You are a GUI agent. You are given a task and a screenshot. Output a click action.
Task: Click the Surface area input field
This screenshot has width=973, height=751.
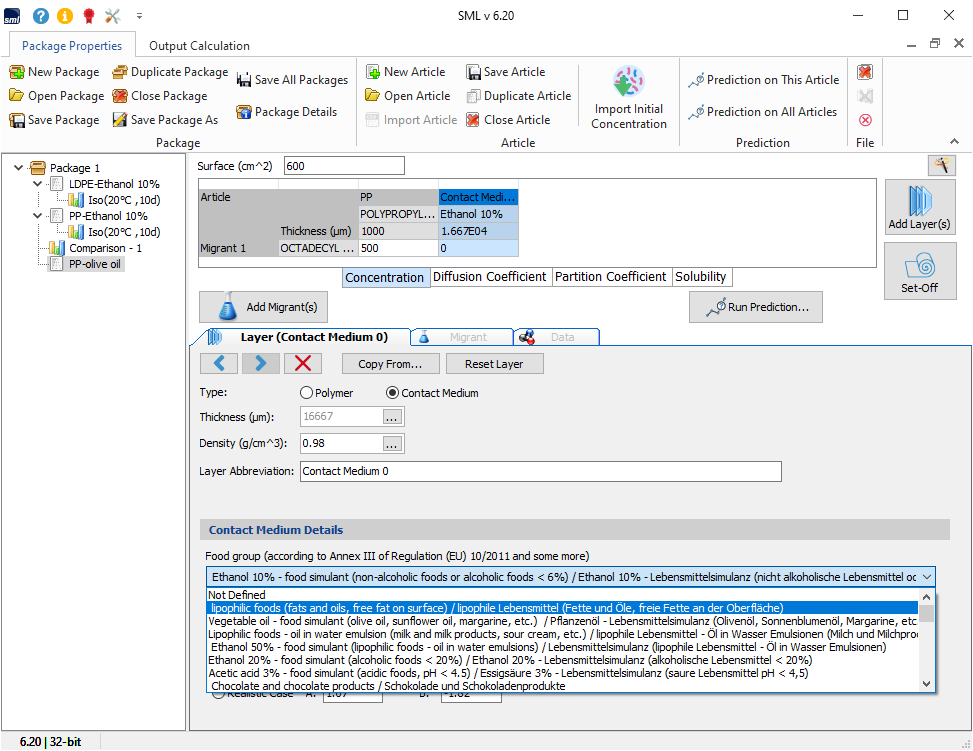click(x=344, y=166)
